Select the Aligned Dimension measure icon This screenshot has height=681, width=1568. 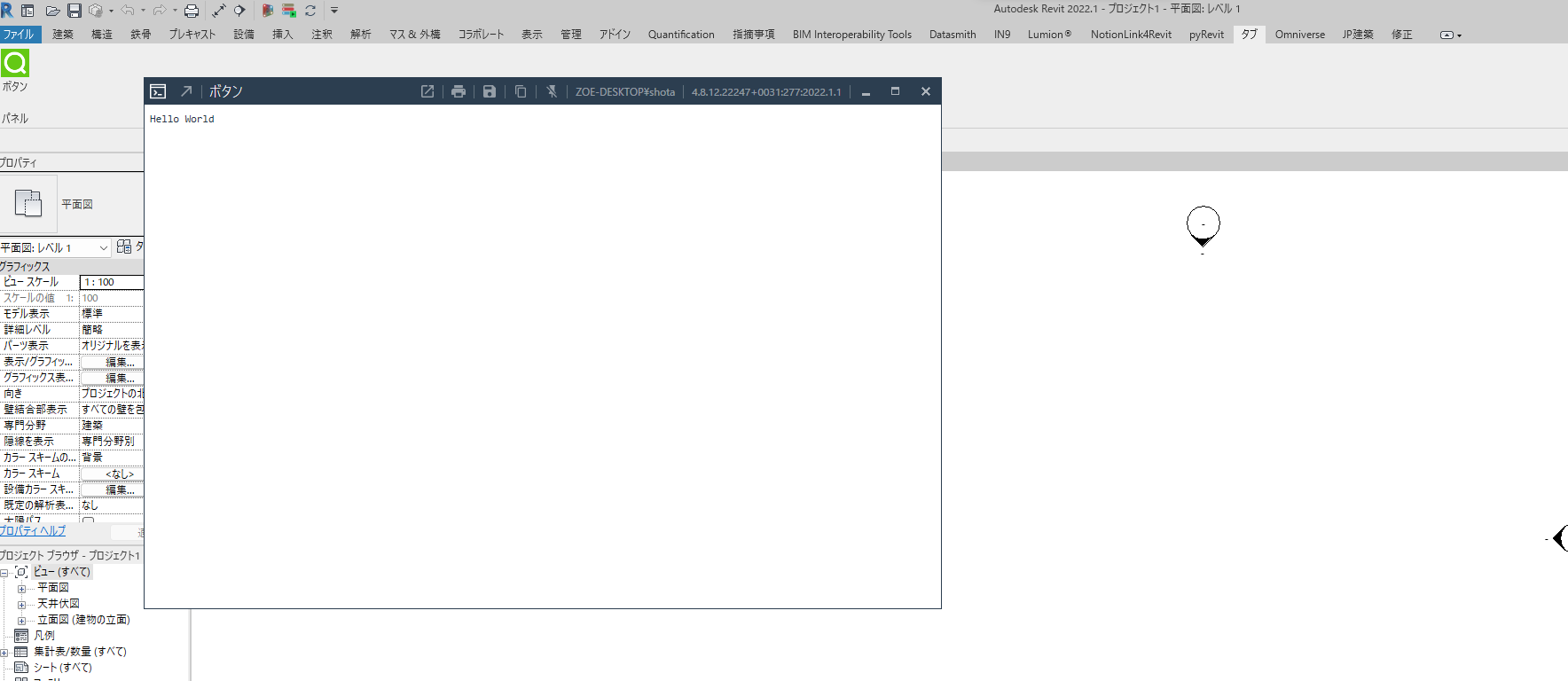pyautogui.click(x=219, y=11)
